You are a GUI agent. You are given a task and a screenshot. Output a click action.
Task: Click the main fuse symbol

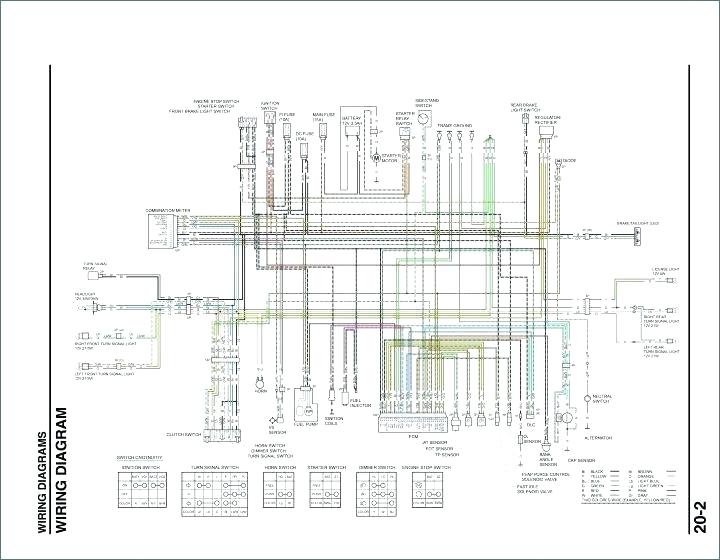[322, 129]
